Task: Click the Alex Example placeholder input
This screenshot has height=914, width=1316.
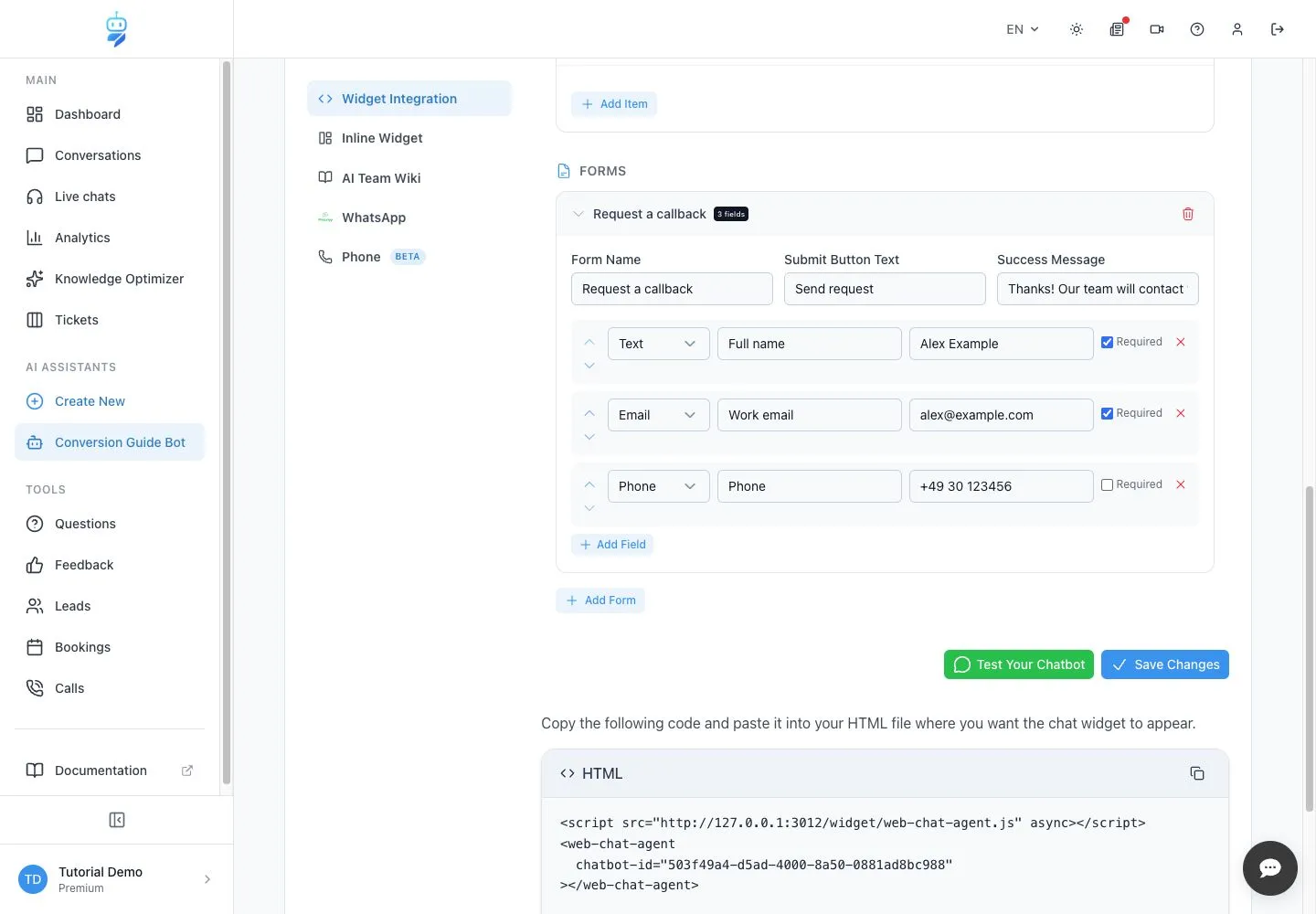Action: [x=1001, y=344]
